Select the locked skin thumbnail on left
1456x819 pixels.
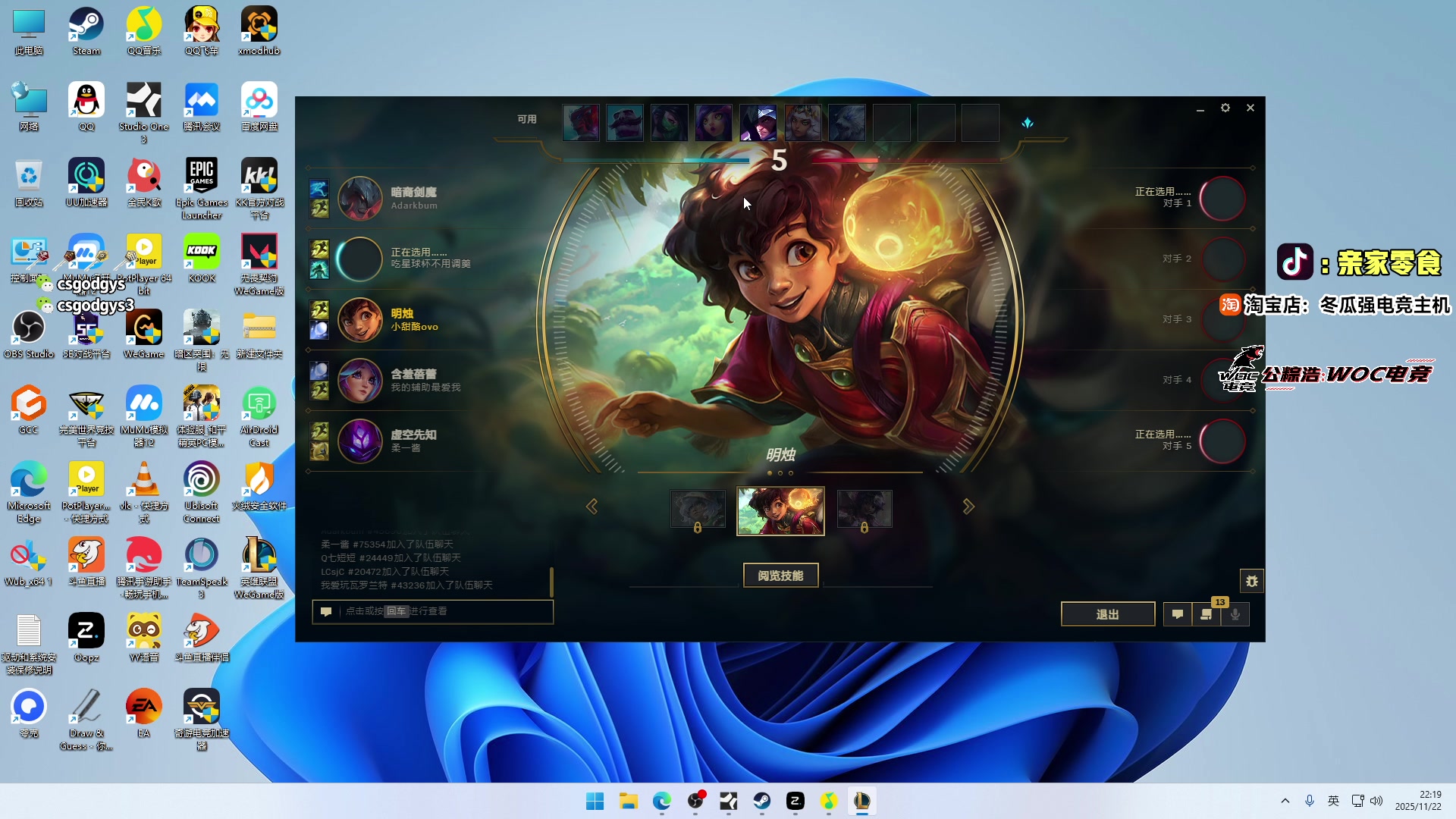(698, 510)
